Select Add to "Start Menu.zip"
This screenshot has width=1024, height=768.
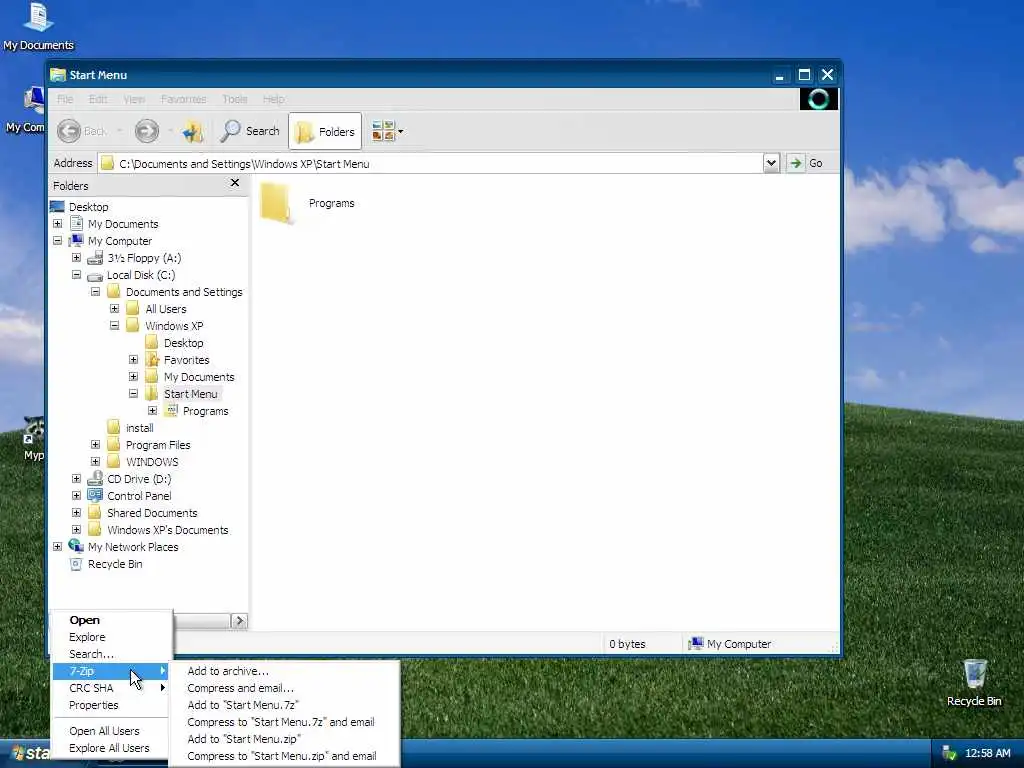[x=283, y=739]
